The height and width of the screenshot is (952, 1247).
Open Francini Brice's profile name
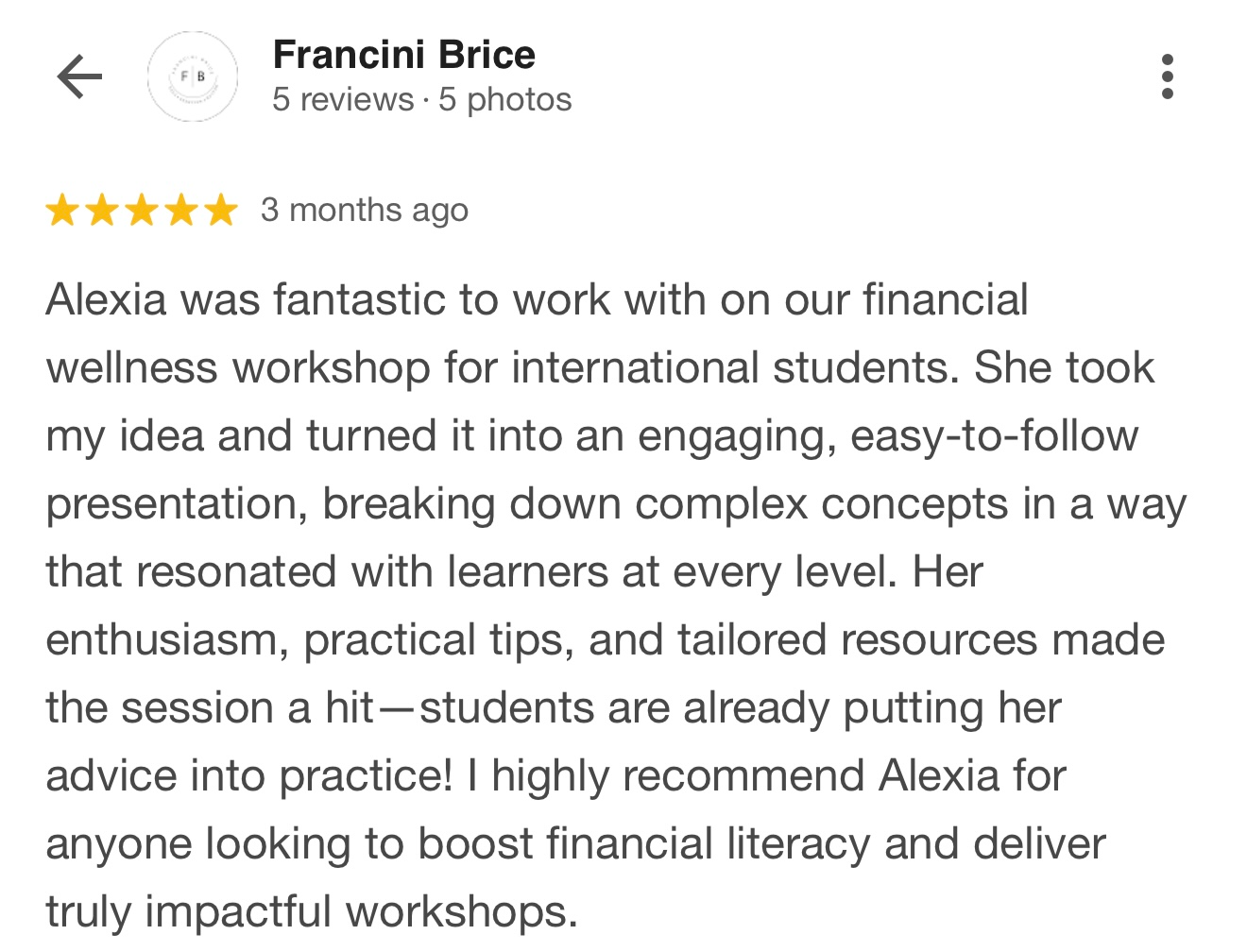[403, 55]
